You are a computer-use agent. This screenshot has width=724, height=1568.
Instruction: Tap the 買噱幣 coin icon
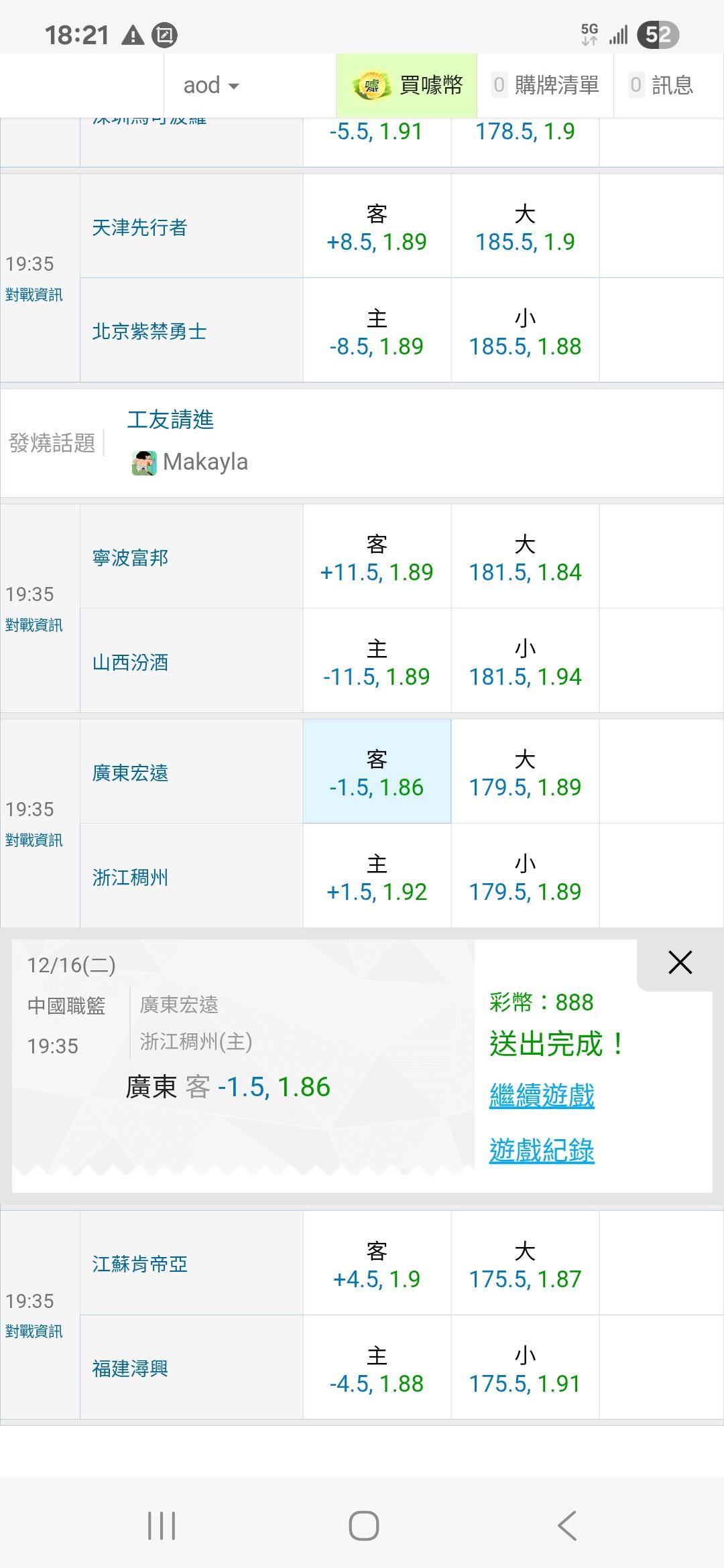371,86
